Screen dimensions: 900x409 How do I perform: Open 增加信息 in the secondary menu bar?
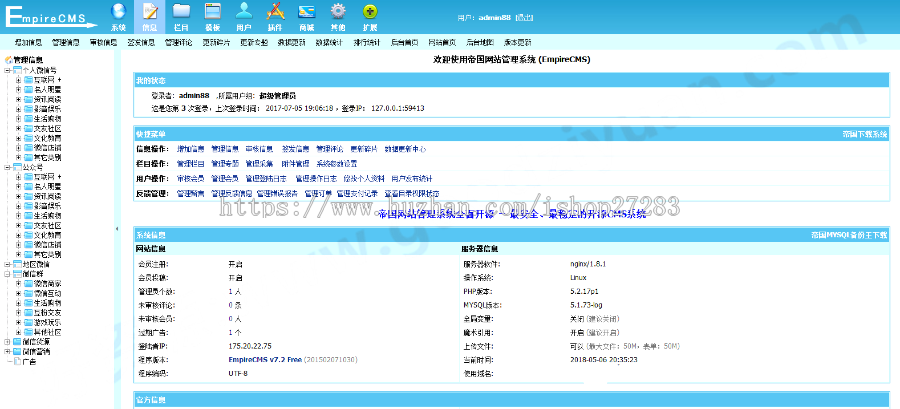(28, 42)
